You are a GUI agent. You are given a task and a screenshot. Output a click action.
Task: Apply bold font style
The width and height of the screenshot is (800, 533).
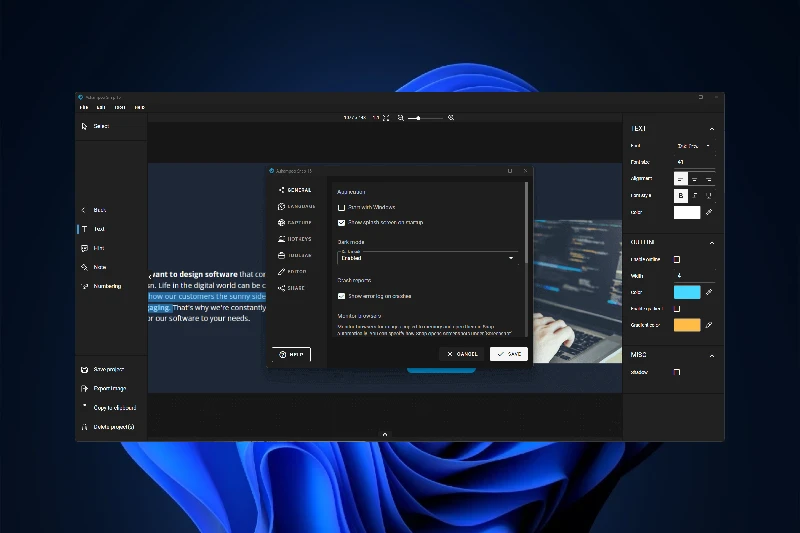click(681, 195)
